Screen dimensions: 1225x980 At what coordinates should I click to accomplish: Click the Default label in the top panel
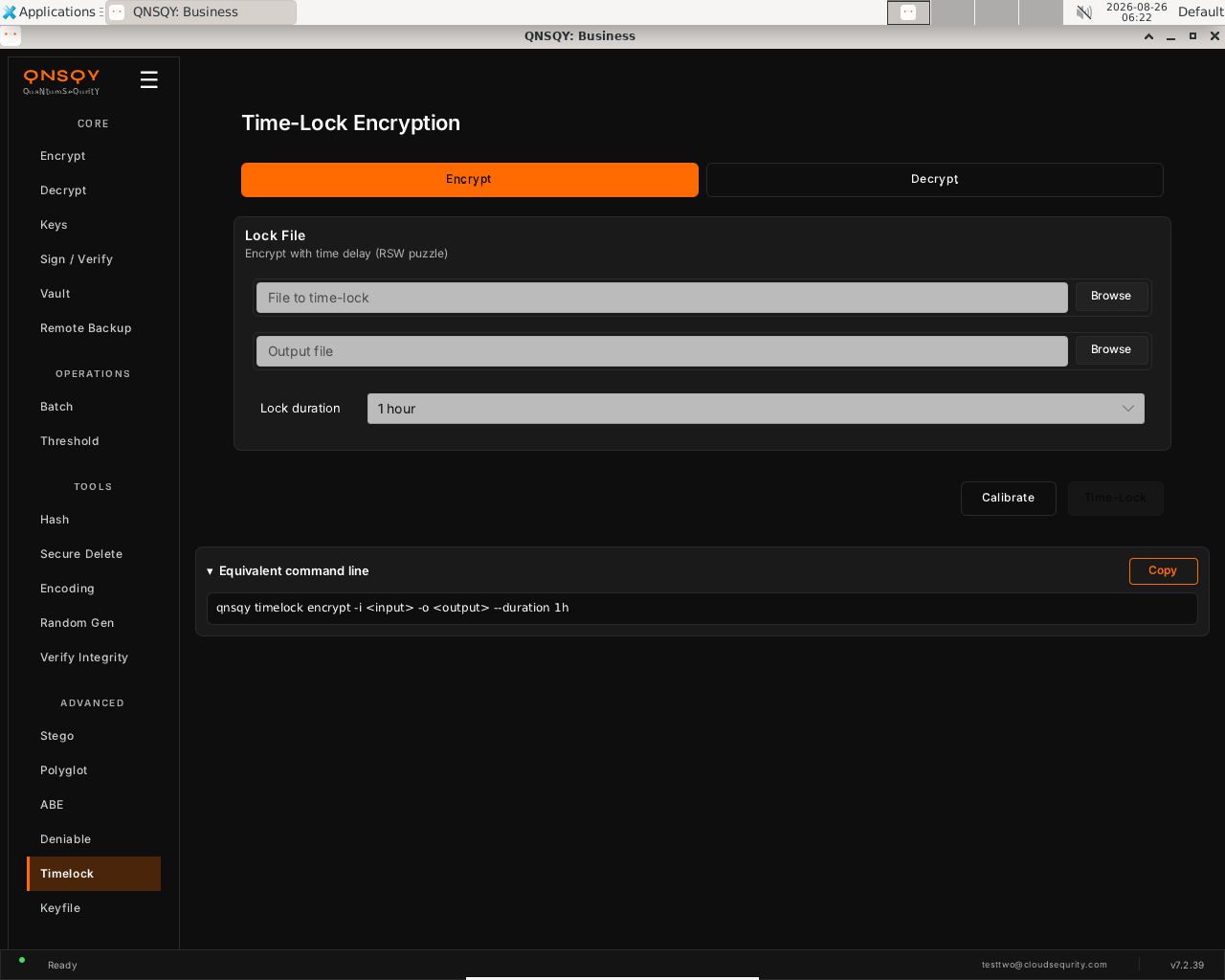click(x=1201, y=11)
